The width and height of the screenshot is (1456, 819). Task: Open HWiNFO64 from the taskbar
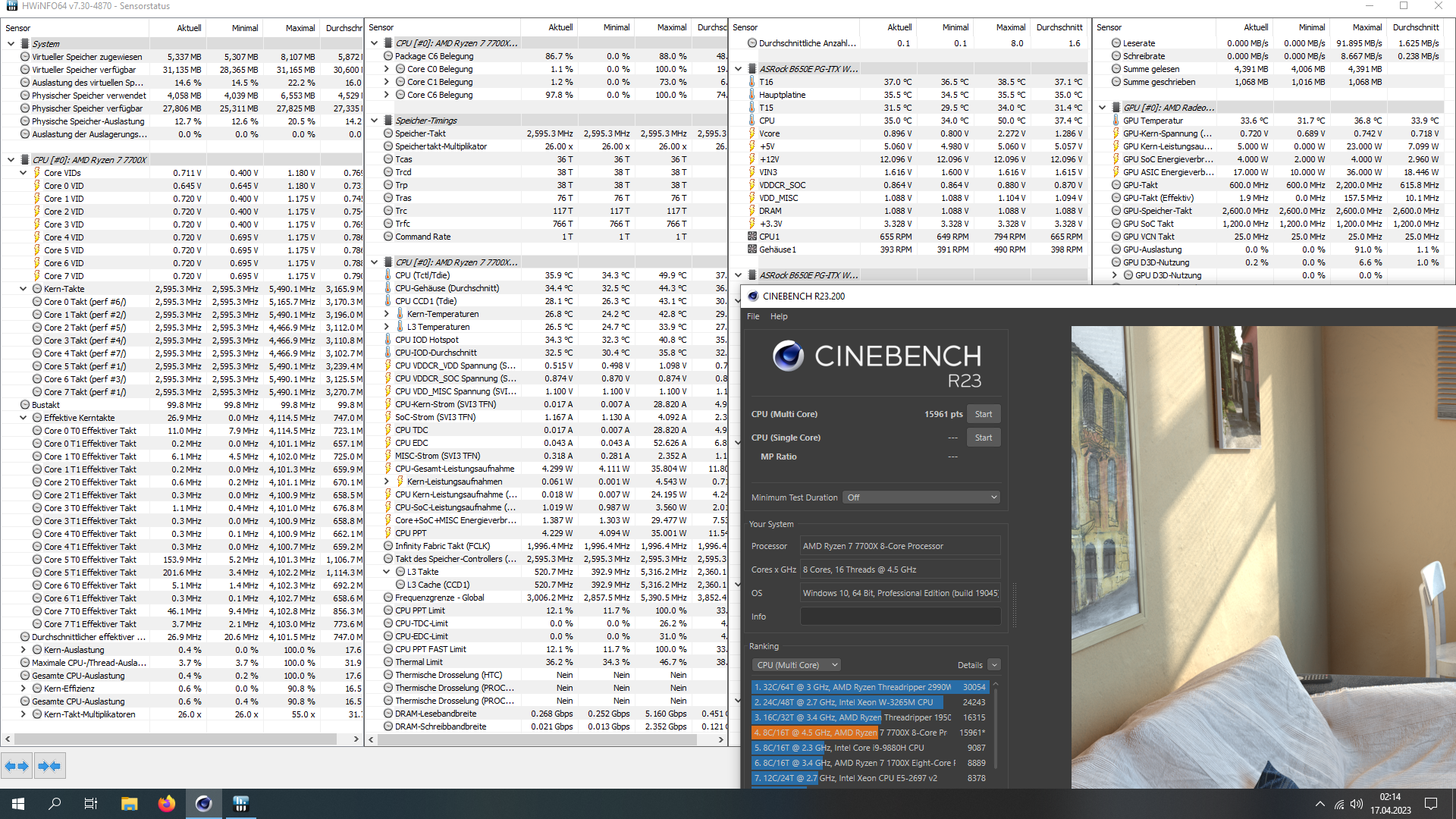point(240,804)
